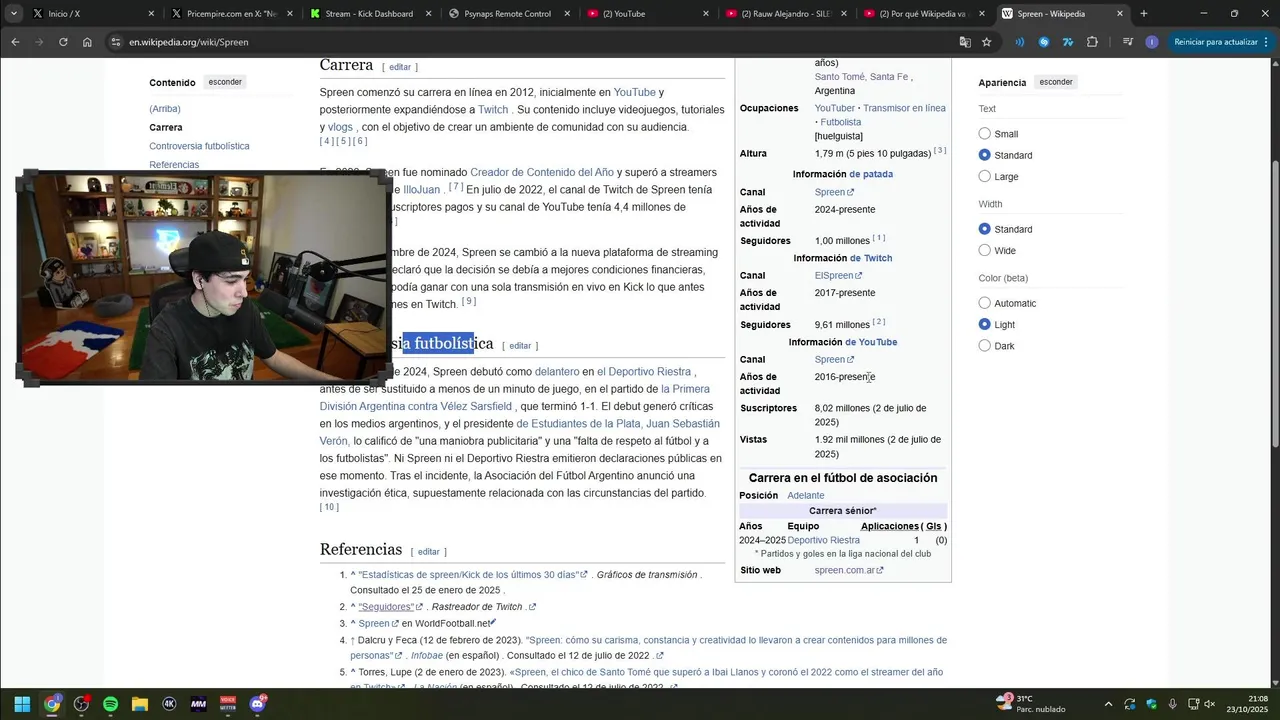The width and height of the screenshot is (1280, 720).
Task: Switch to the Pricempire.com en X tab
Action: (x=232, y=14)
